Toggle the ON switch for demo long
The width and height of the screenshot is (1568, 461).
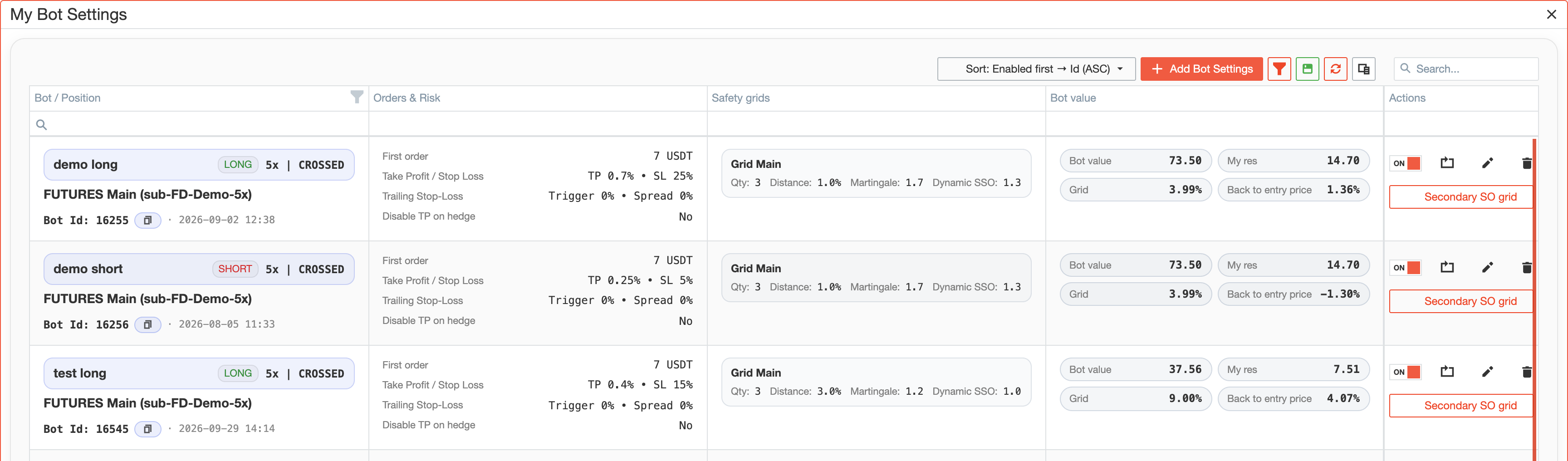(x=1406, y=163)
